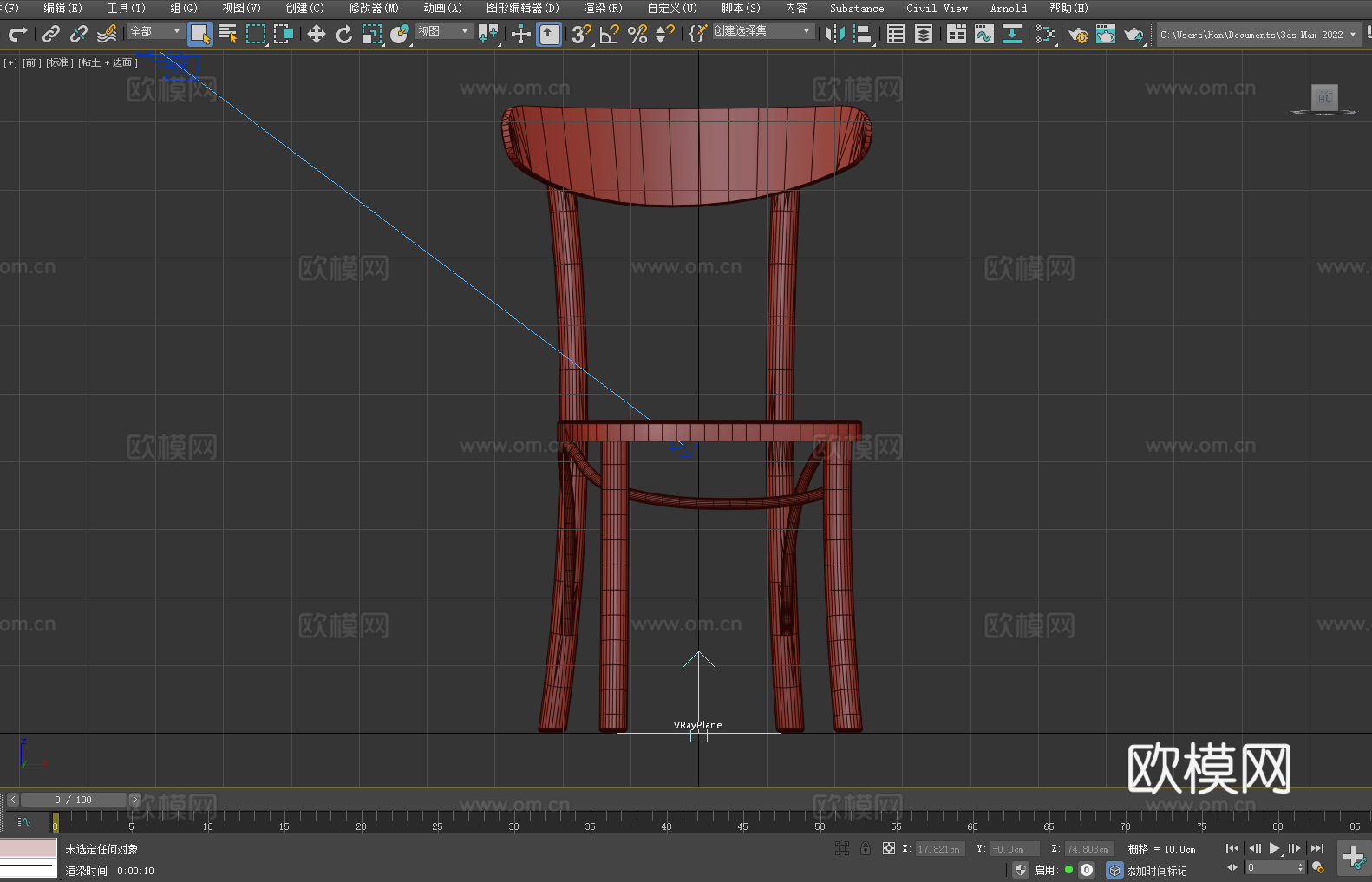Click the viewport 'Front' view label
The height and width of the screenshot is (882, 1372).
31,62
